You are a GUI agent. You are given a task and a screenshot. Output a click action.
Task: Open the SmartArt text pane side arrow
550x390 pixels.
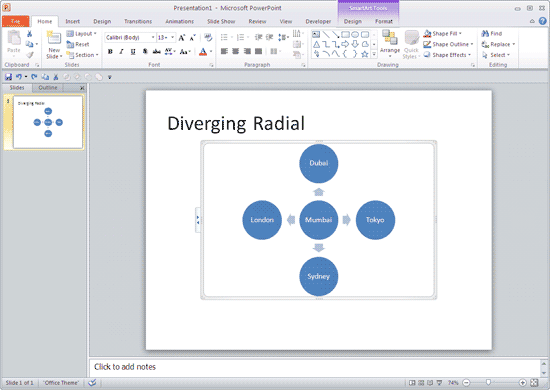pos(197,220)
